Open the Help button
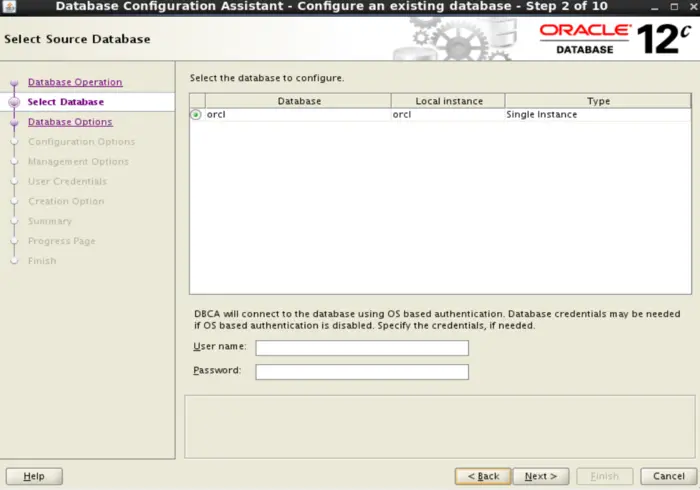This screenshot has width=700, height=490. [34, 476]
